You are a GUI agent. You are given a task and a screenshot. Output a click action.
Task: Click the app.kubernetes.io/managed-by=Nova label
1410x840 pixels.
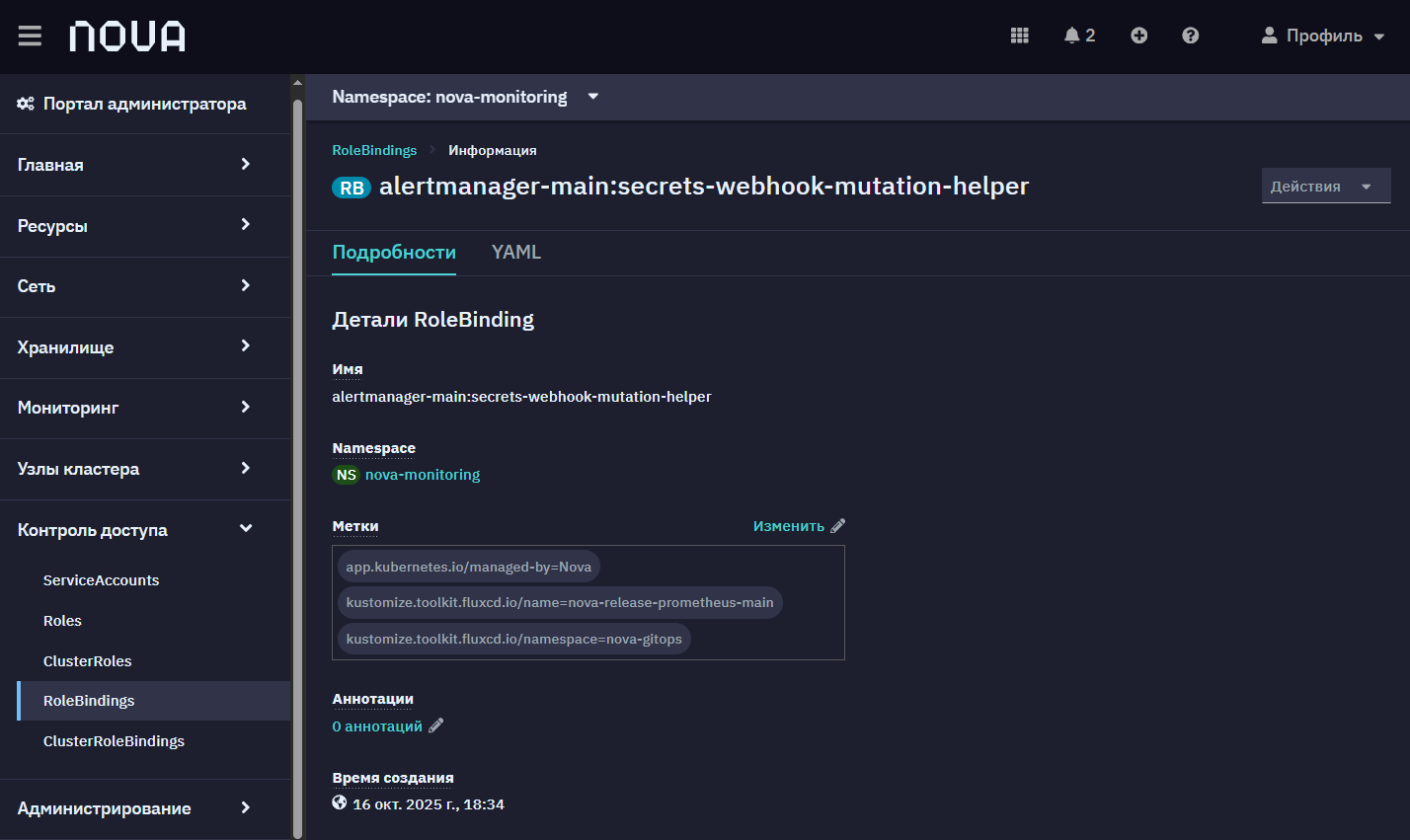tap(469, 567)
